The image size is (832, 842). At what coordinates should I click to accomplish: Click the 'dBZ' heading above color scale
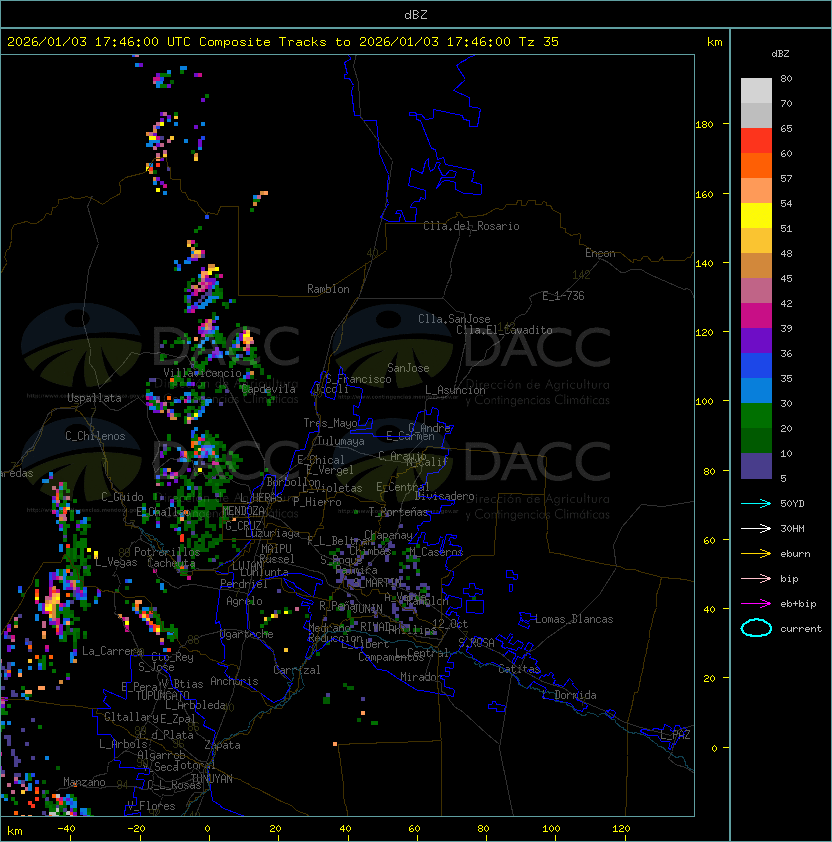pos(780,54)
